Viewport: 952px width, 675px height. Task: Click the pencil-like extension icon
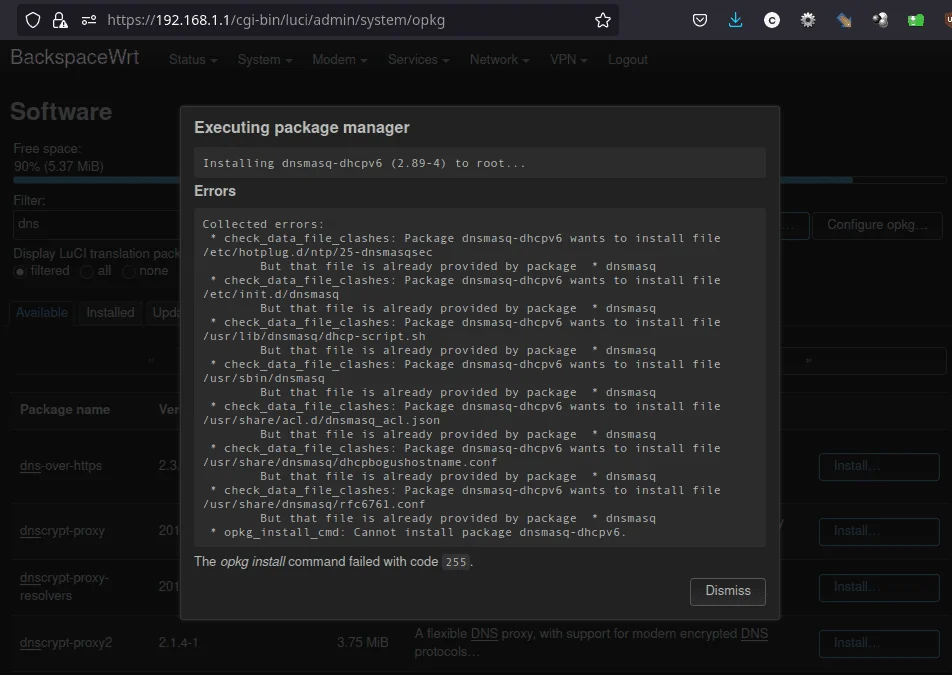point(844,20)
